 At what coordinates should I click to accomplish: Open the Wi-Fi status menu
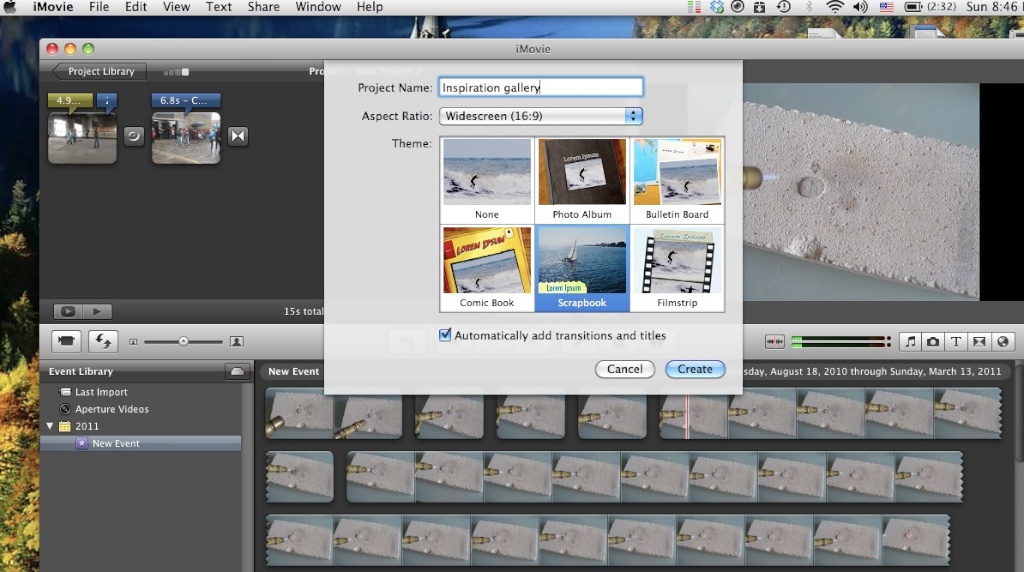(x=834, y=7)
